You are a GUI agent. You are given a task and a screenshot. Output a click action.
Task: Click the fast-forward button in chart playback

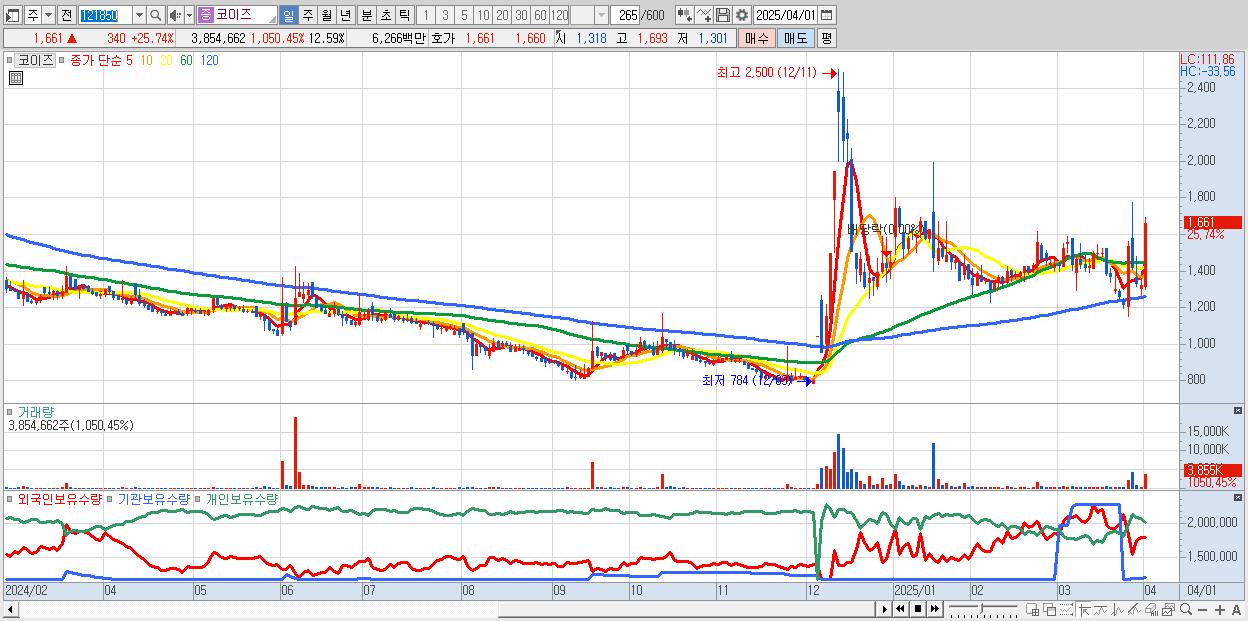(934, 609)
